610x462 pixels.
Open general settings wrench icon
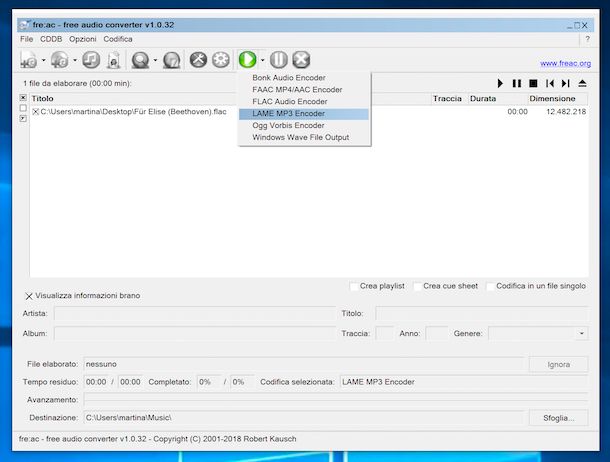[x=198, y=60]
